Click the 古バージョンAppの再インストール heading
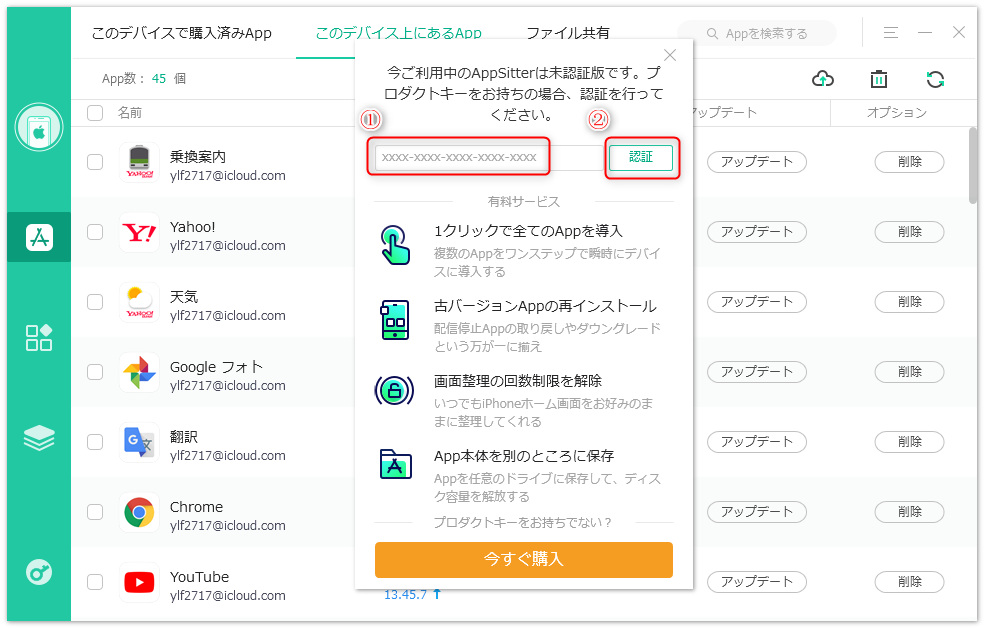984x628 pixels. [545, 306]
